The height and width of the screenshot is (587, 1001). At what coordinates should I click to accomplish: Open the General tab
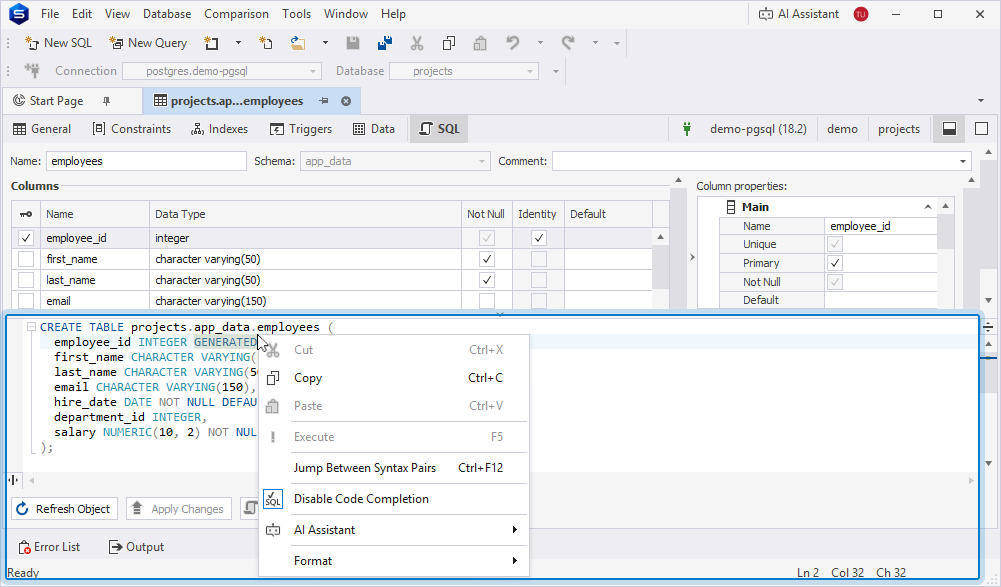pos(42,129)
